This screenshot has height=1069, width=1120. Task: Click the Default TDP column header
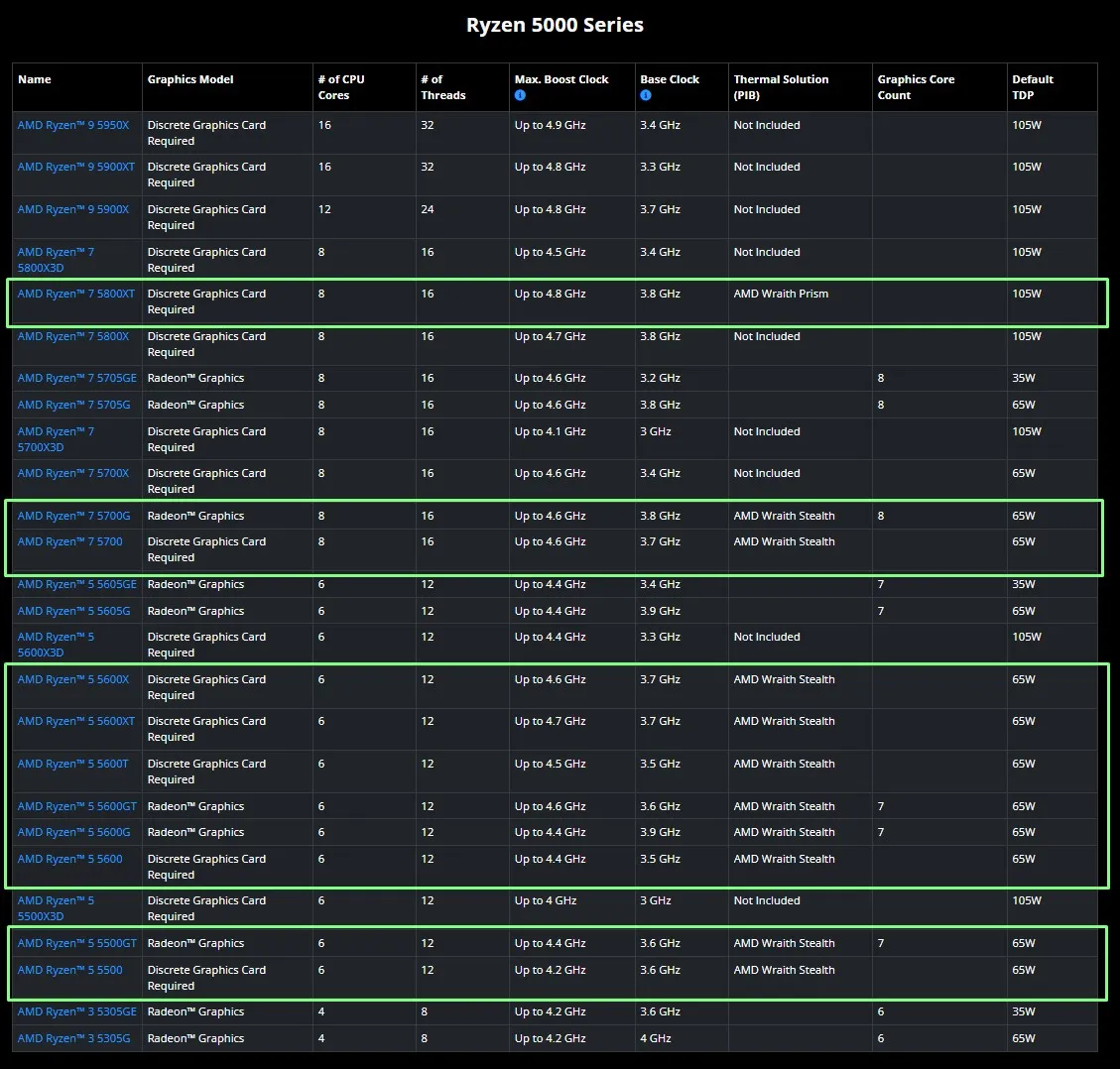click(x=1033, y=87)
